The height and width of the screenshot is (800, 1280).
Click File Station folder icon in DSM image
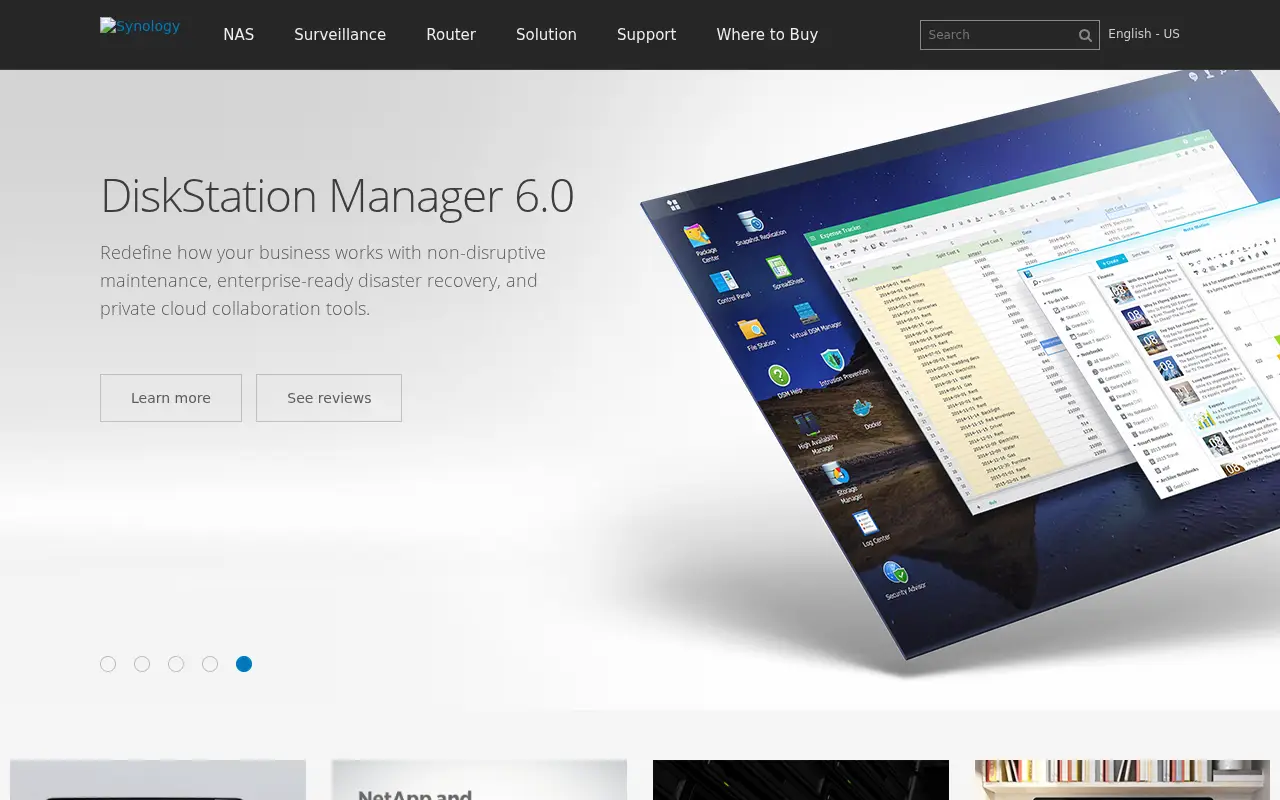coord(751,329)
